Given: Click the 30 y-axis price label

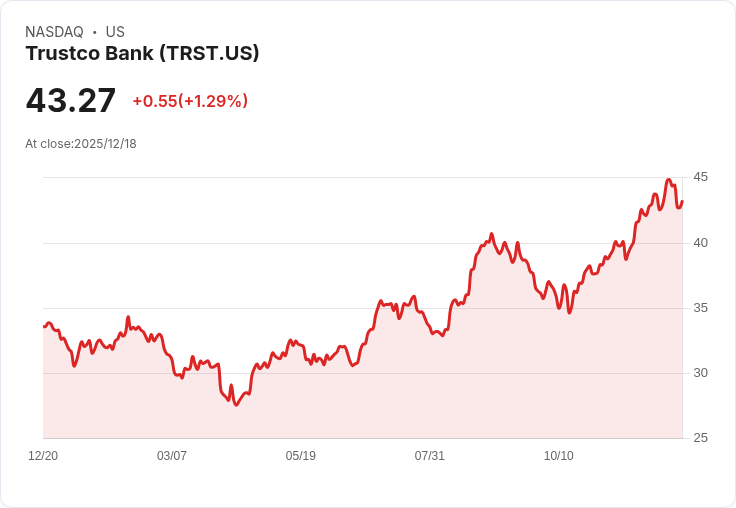Looking at the screenshot, I should coord(700,373).
